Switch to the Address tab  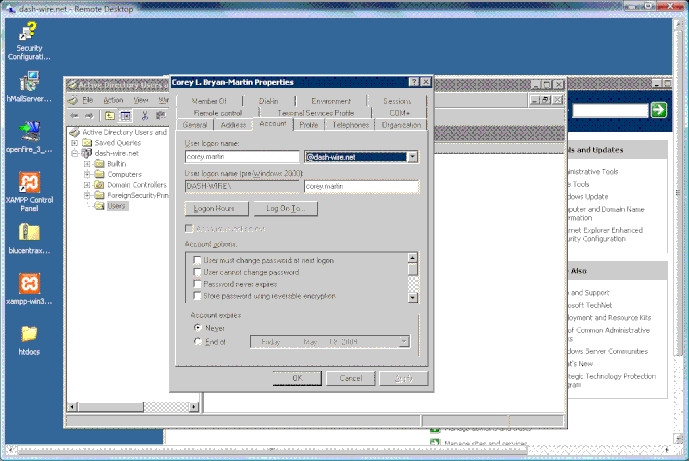click(x=233, y=125)
